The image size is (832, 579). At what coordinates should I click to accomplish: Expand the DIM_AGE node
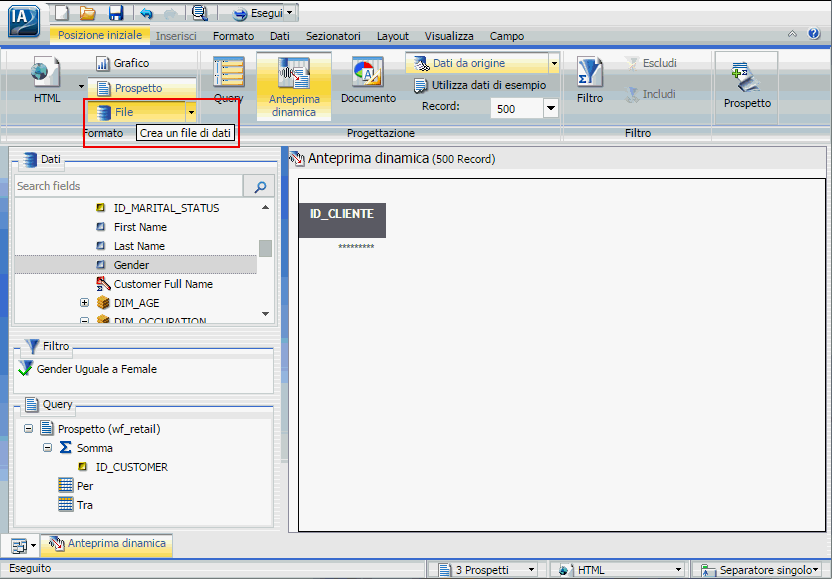point(84,303)
